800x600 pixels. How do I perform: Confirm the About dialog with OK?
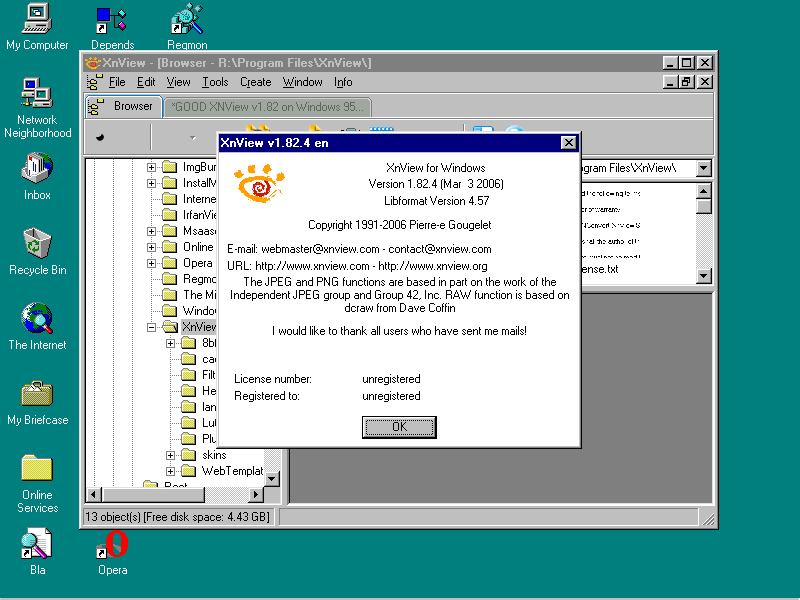(399, 427)
